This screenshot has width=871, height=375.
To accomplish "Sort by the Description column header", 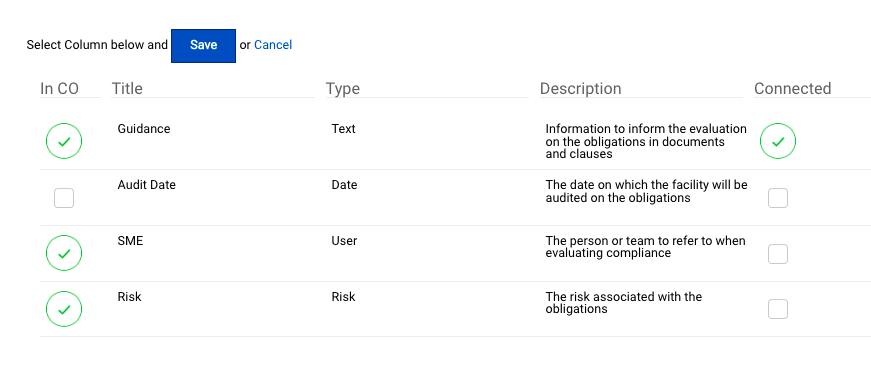I will (580, 89).
